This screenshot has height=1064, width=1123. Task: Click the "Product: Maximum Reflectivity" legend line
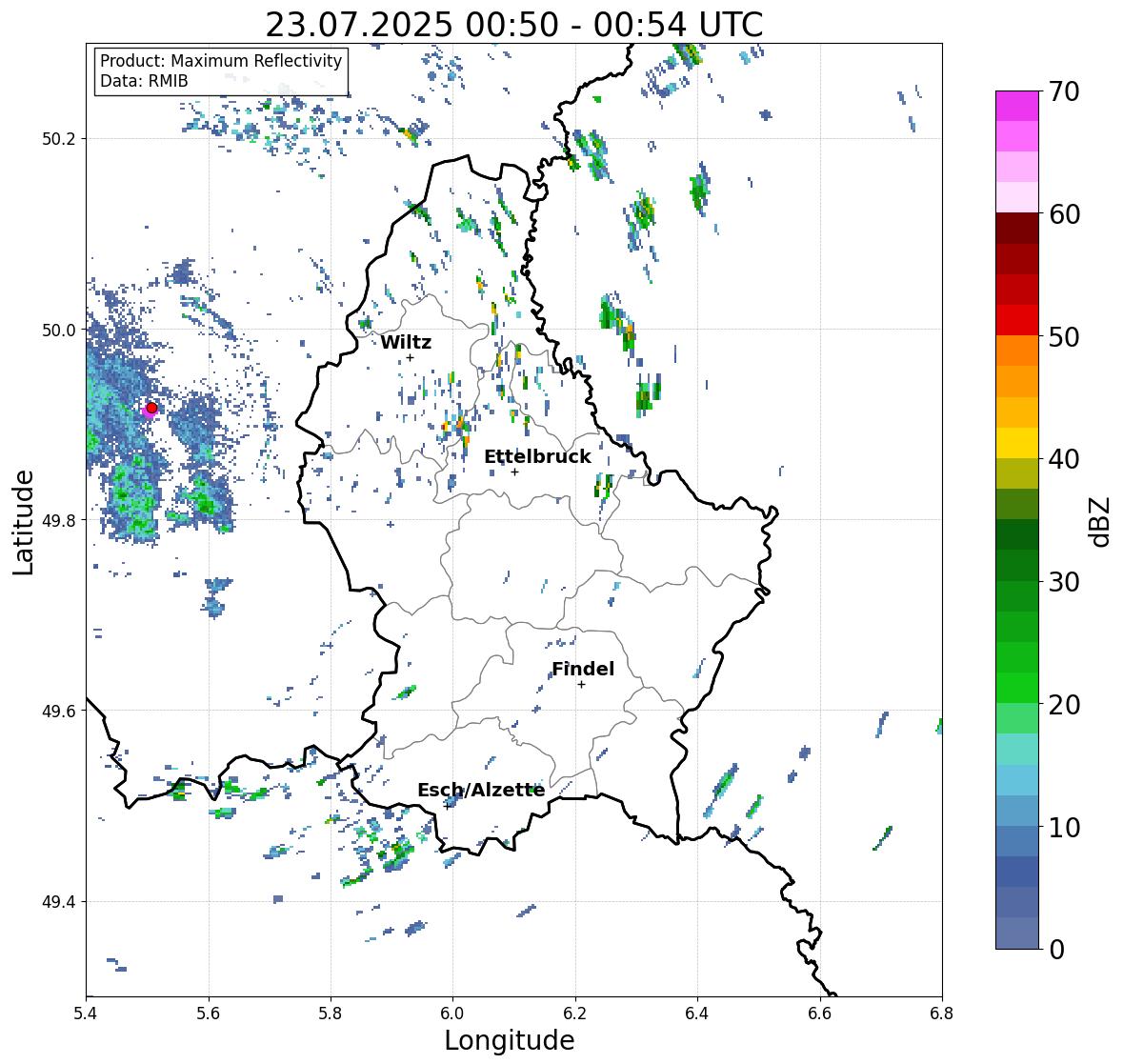pos(221,61)
